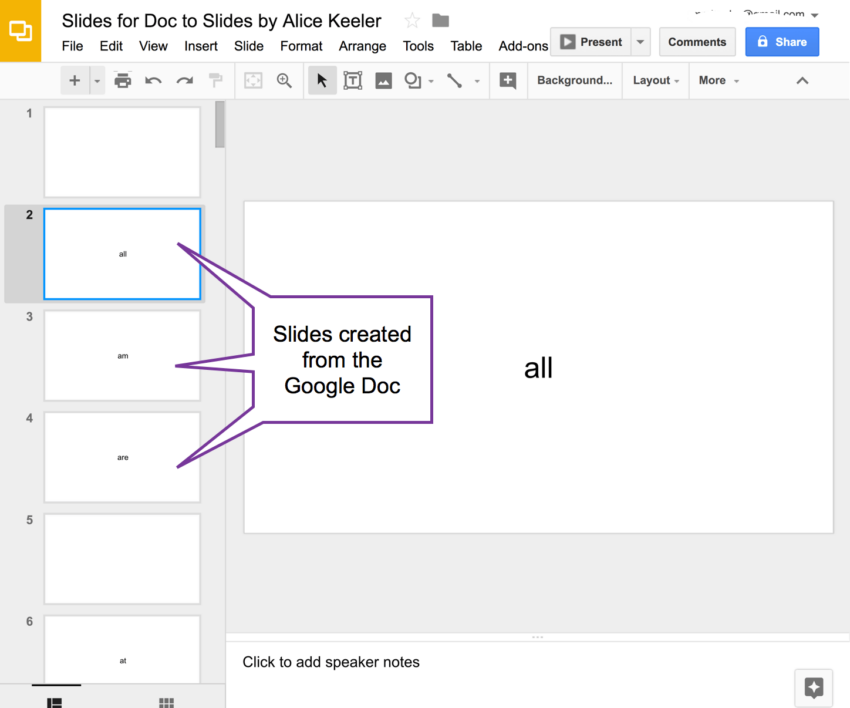Open the Line tool dropdown arrow
This screenshot has height=708, width=850.
(477, 81)
